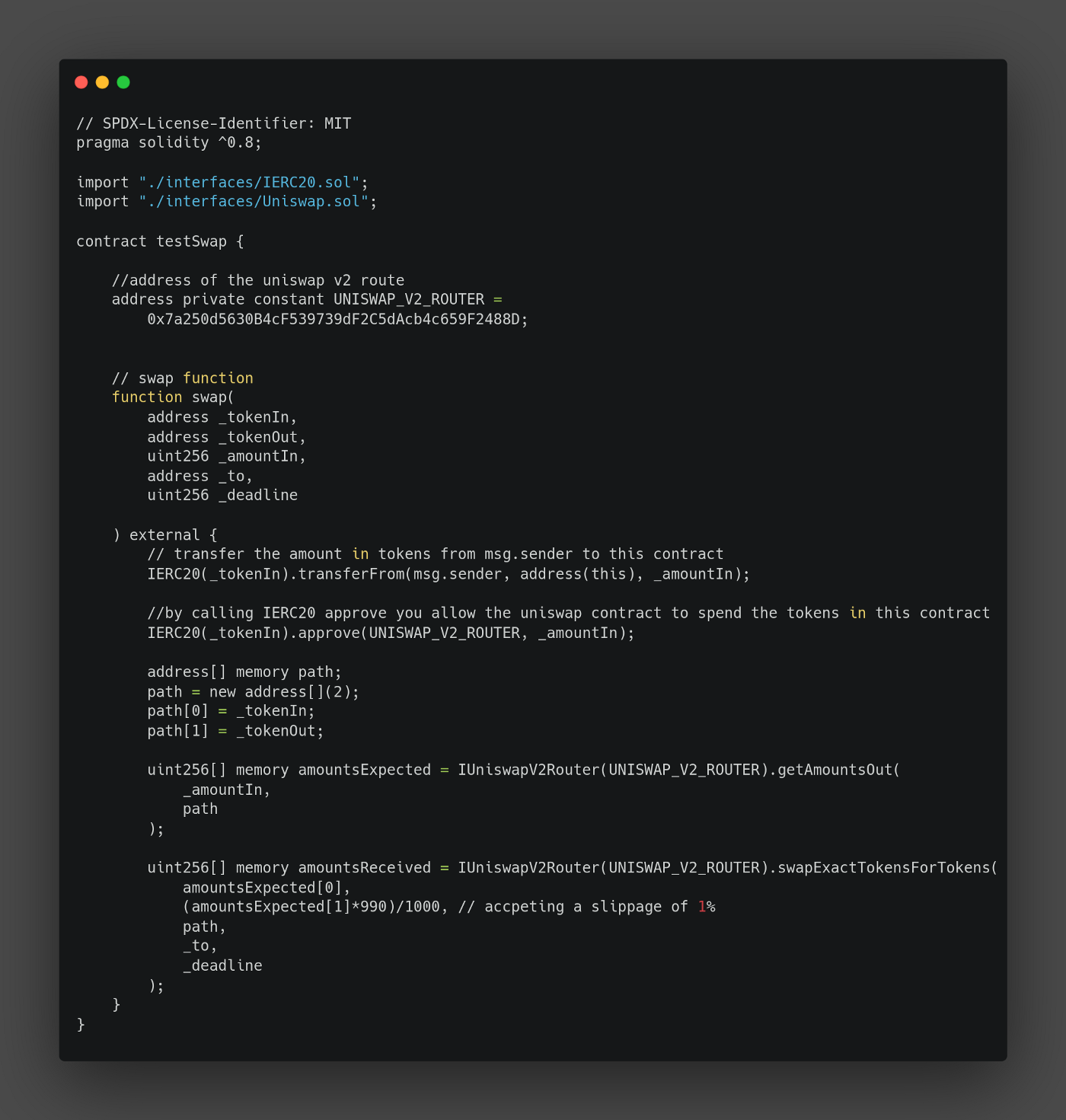1066x1120 pixels.
Task: Click the pragma solidity version line
Action: click(168, 142)
